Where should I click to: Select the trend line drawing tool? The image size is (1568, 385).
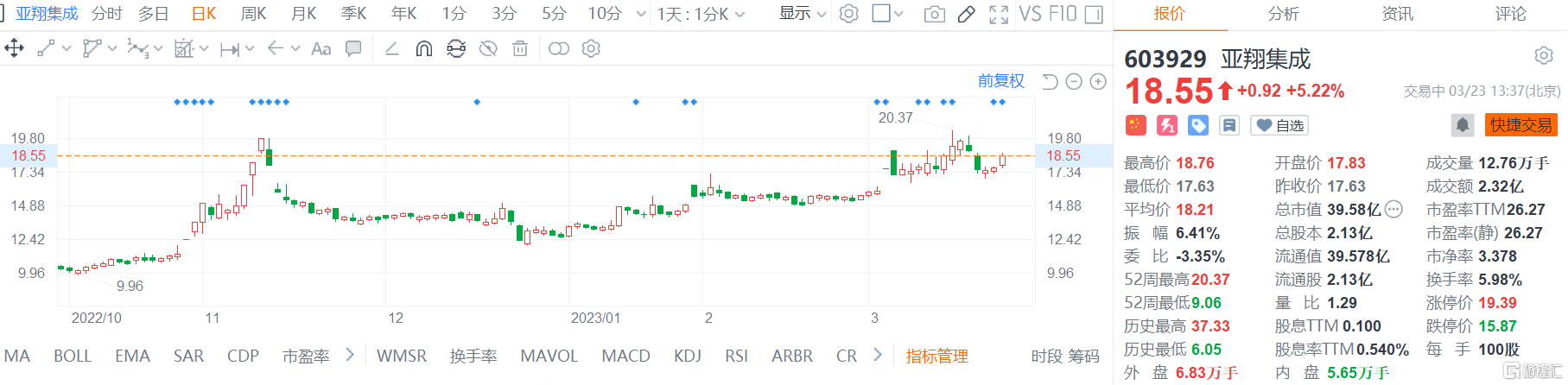(46, 48)
